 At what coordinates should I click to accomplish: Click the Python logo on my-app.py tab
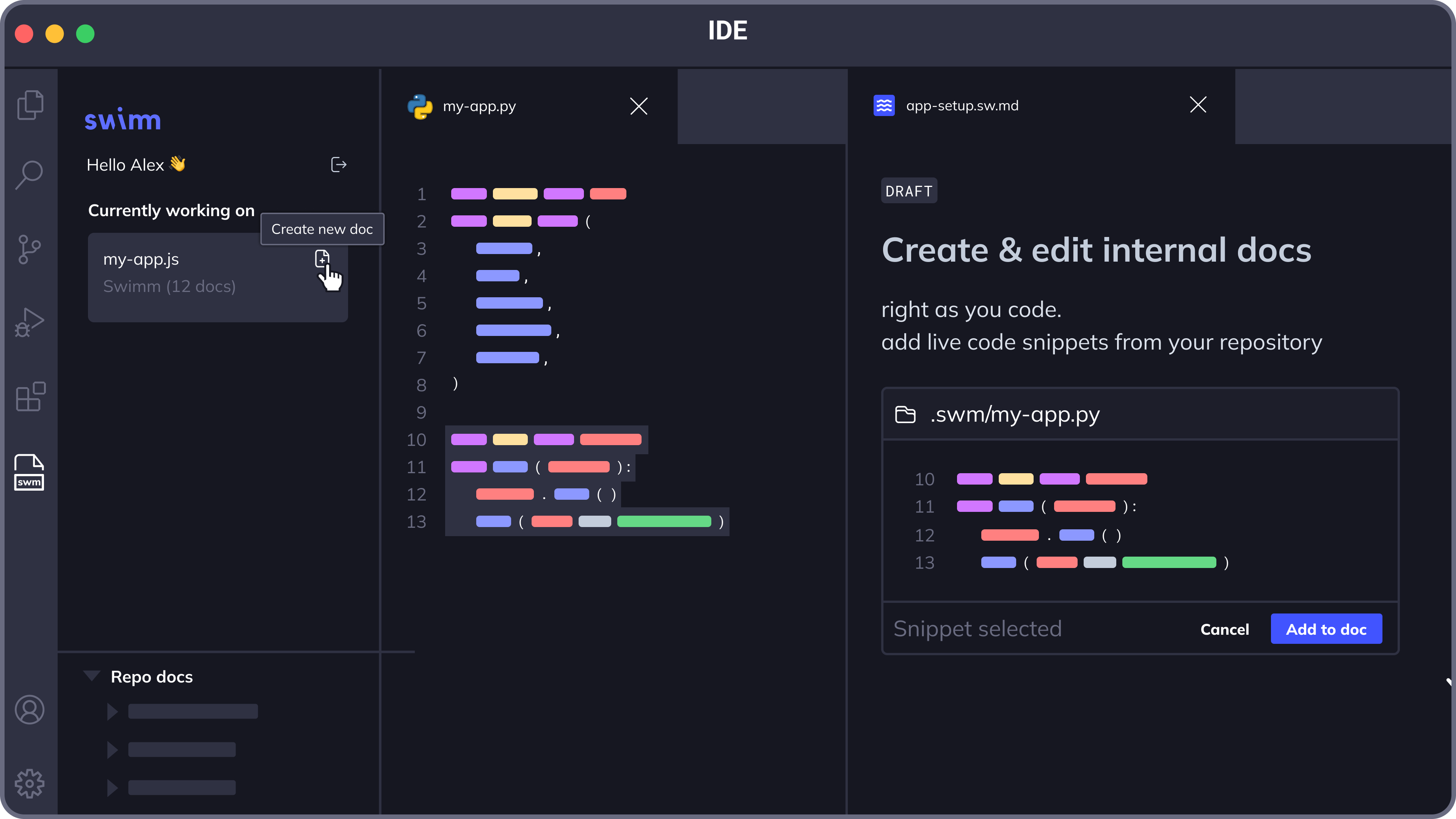click(420, 106)
